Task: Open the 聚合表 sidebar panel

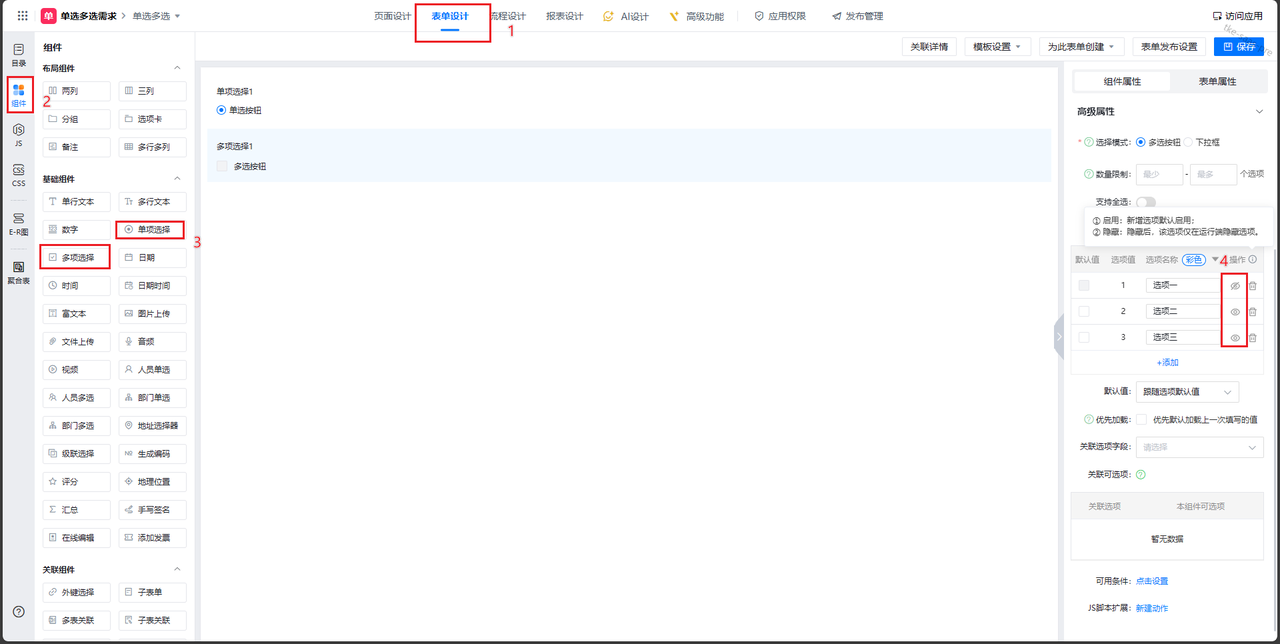Action: 18,272
